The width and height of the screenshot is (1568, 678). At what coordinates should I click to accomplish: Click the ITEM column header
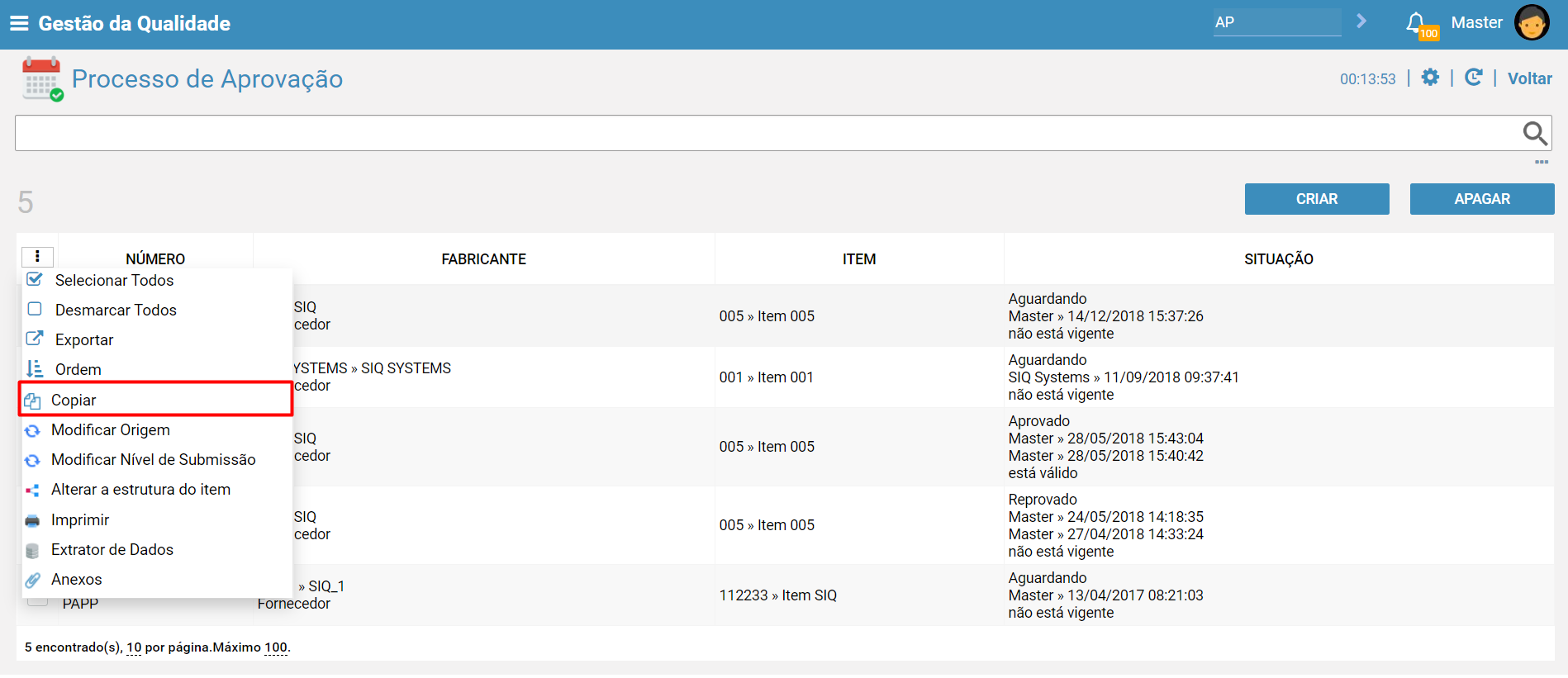(x=859, y=259)
